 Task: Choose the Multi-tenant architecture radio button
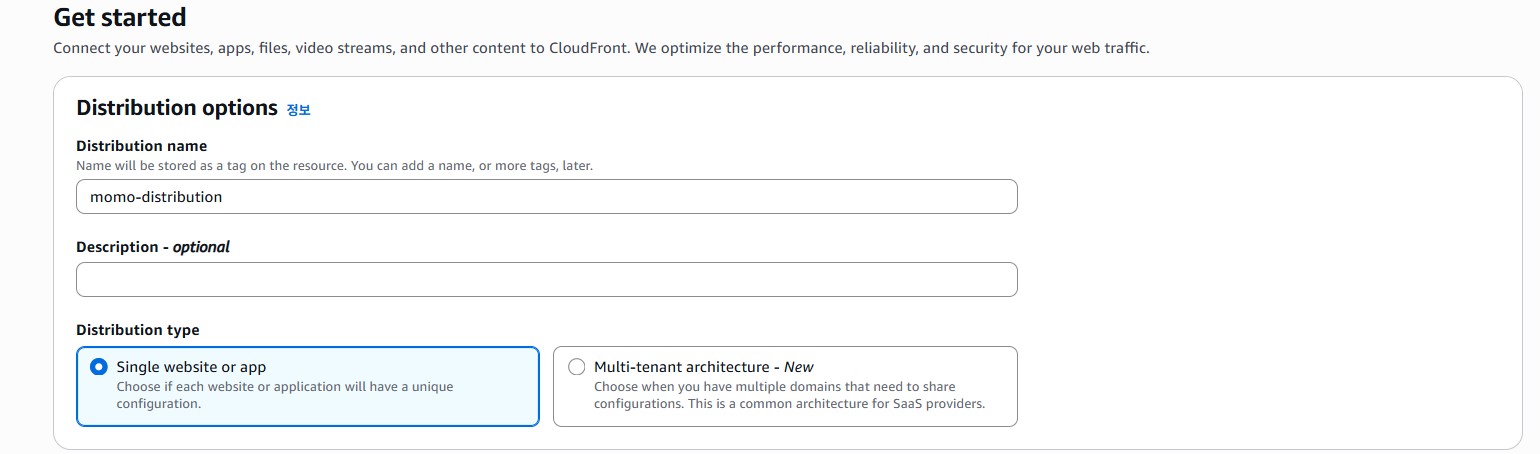click(576, 367)
